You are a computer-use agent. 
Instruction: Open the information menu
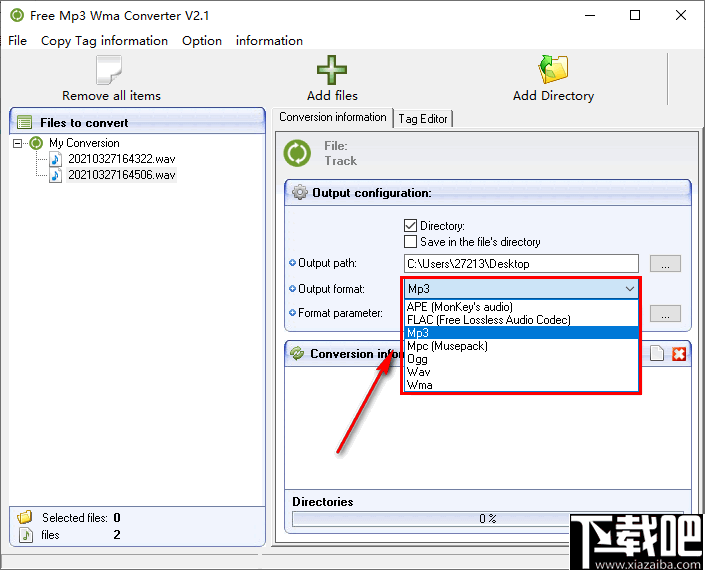coord(269,41)
